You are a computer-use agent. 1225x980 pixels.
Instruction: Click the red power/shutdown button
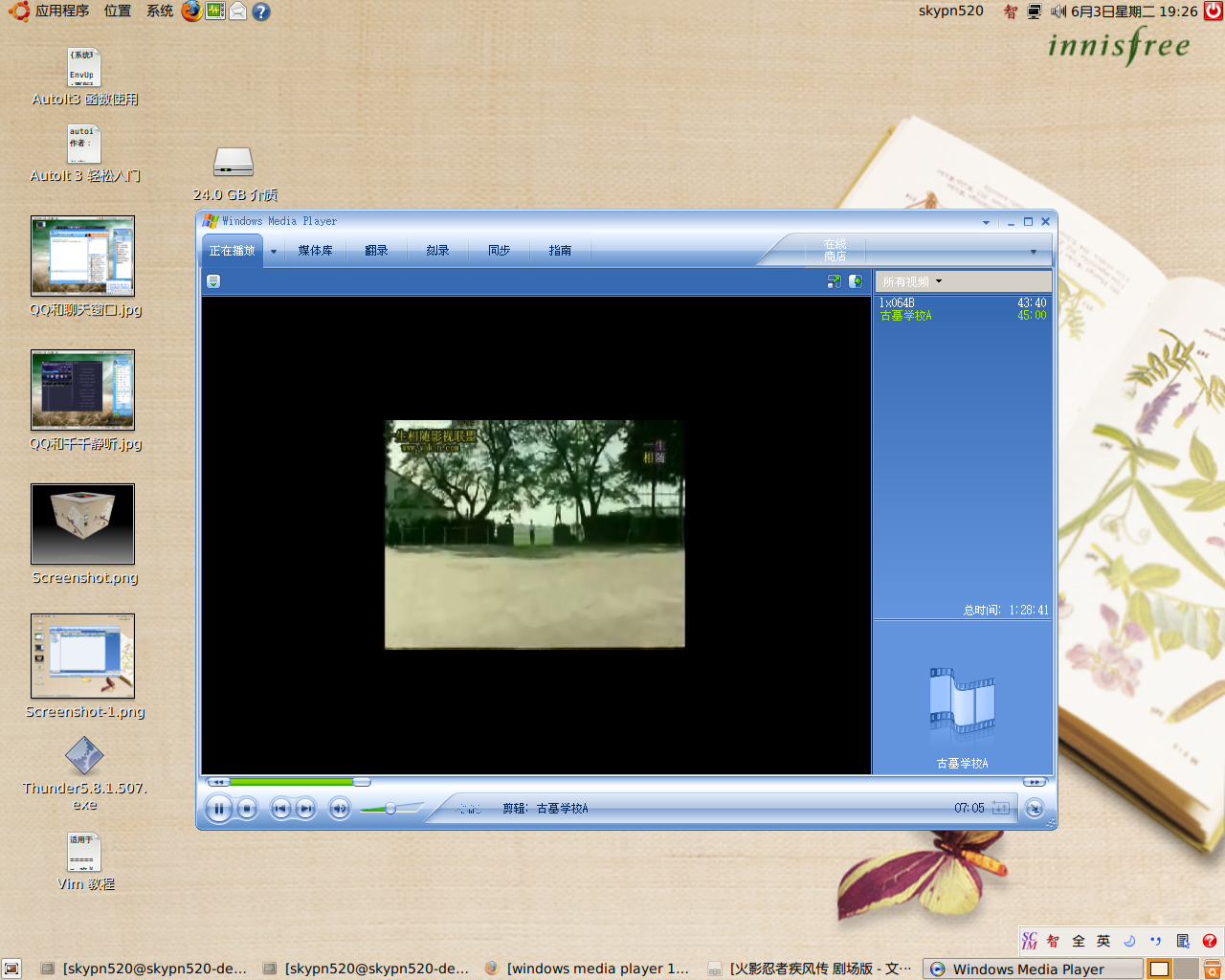click(1214, 11)
